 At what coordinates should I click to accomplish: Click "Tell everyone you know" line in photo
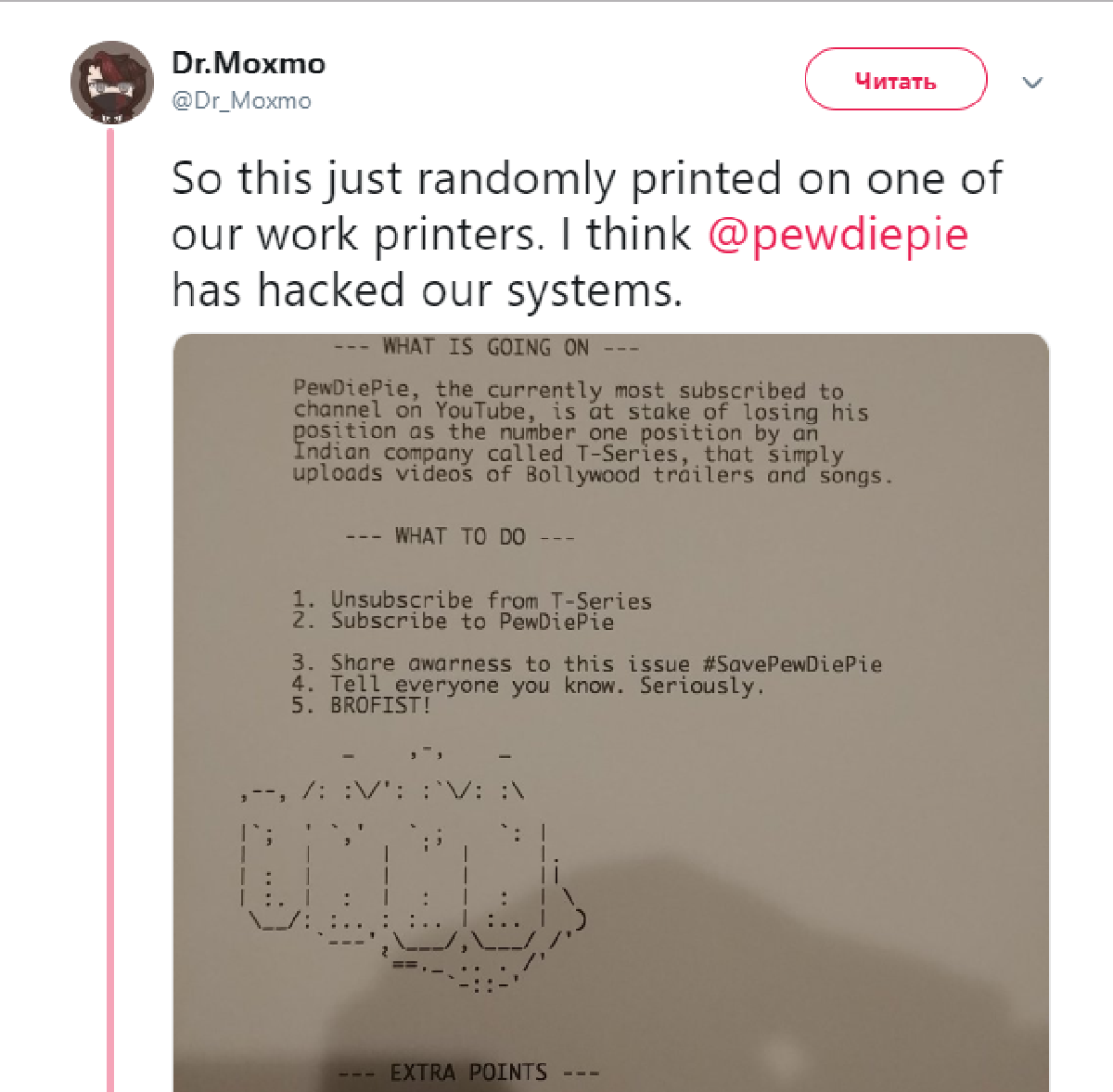(x=473, y=685)
